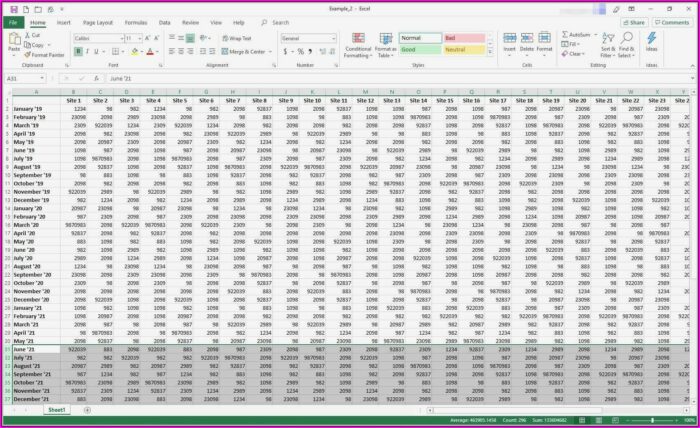
Task: Open Sort & Filter dropdown
Action: point(608,45)
